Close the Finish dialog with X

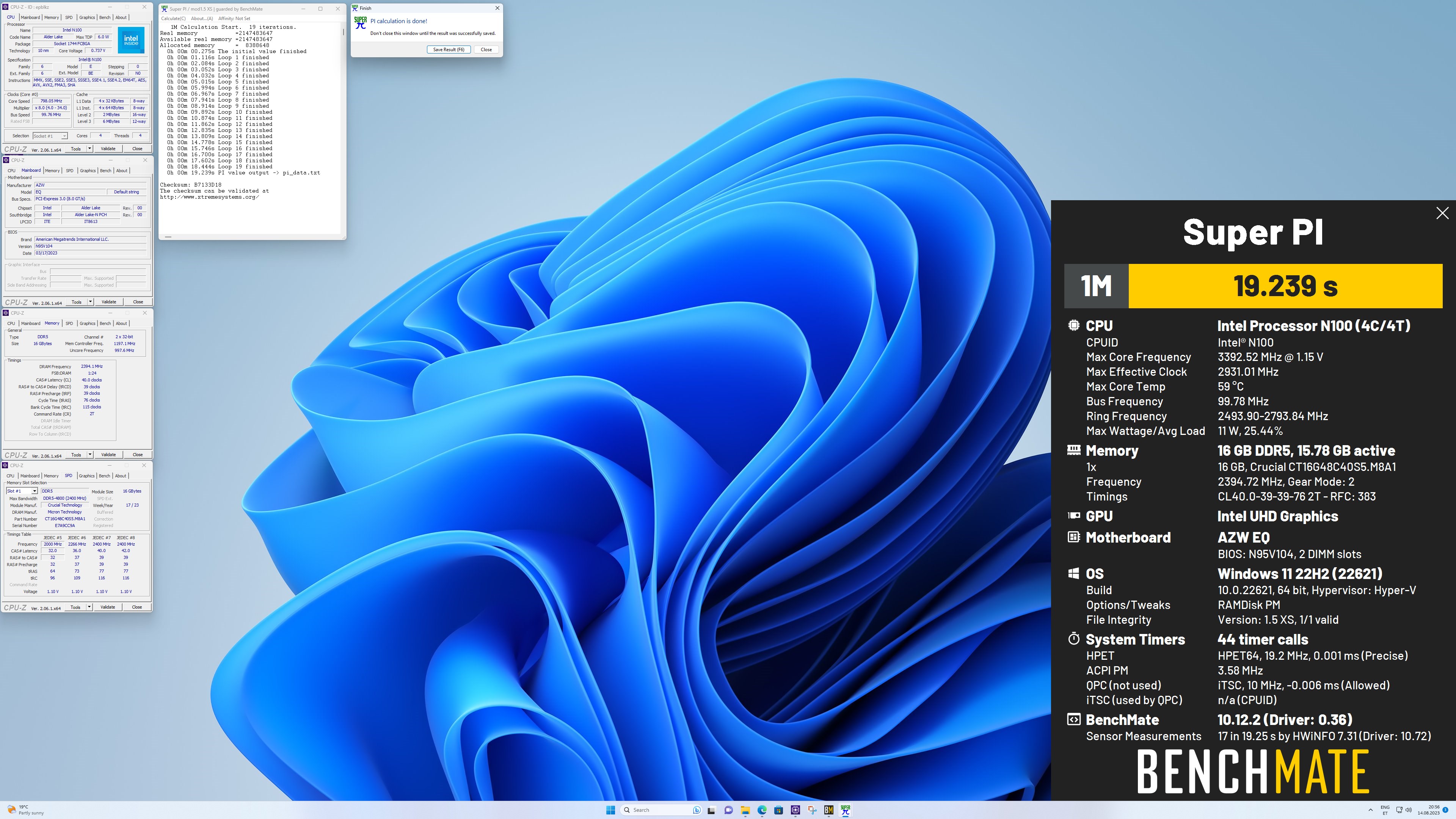(497, 8)
